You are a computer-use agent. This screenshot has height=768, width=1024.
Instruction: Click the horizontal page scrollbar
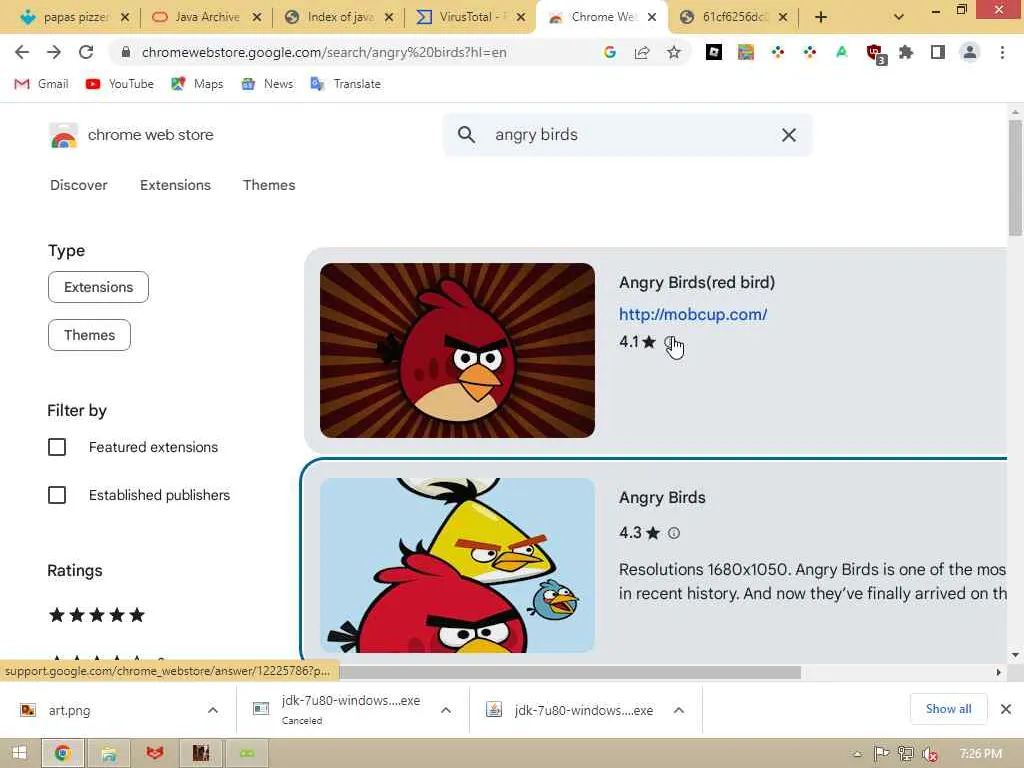click(x=569, y=672)
